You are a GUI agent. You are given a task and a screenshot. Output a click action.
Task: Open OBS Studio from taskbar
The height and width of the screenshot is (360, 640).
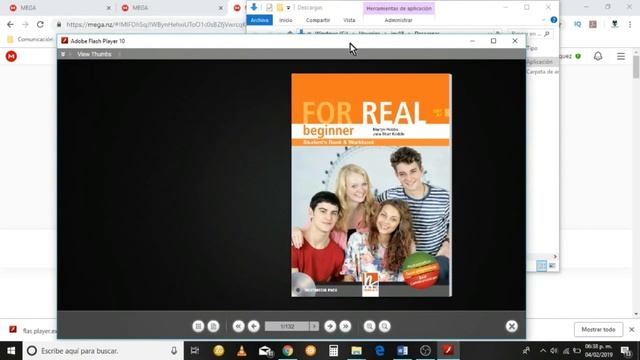click(425, 351)
